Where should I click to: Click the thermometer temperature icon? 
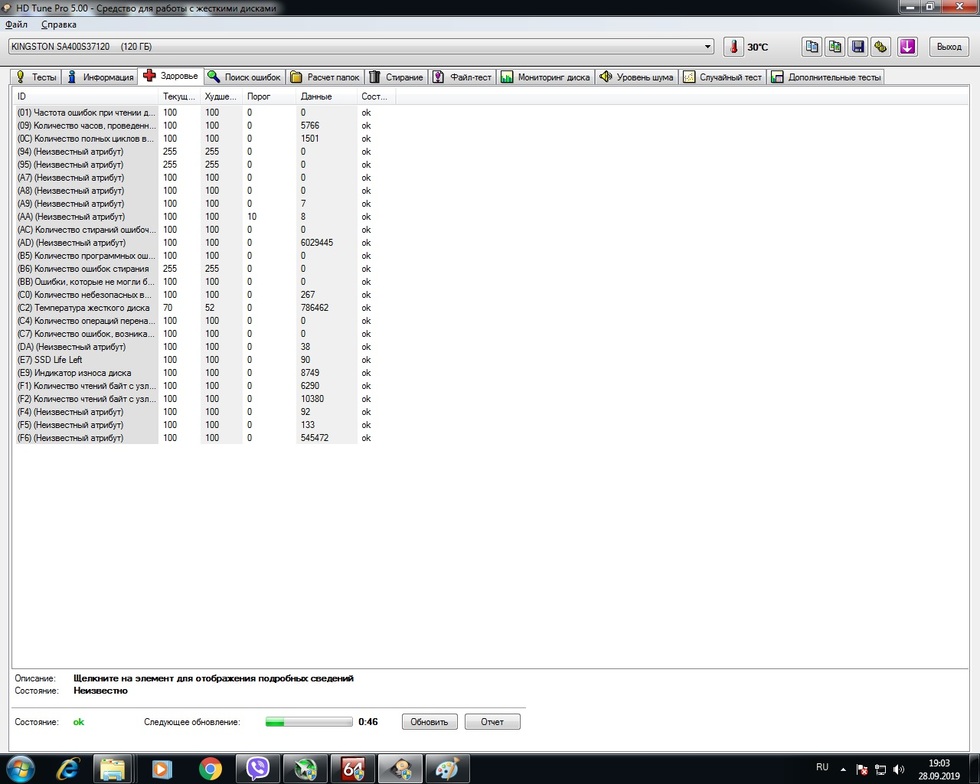[734, 47]
